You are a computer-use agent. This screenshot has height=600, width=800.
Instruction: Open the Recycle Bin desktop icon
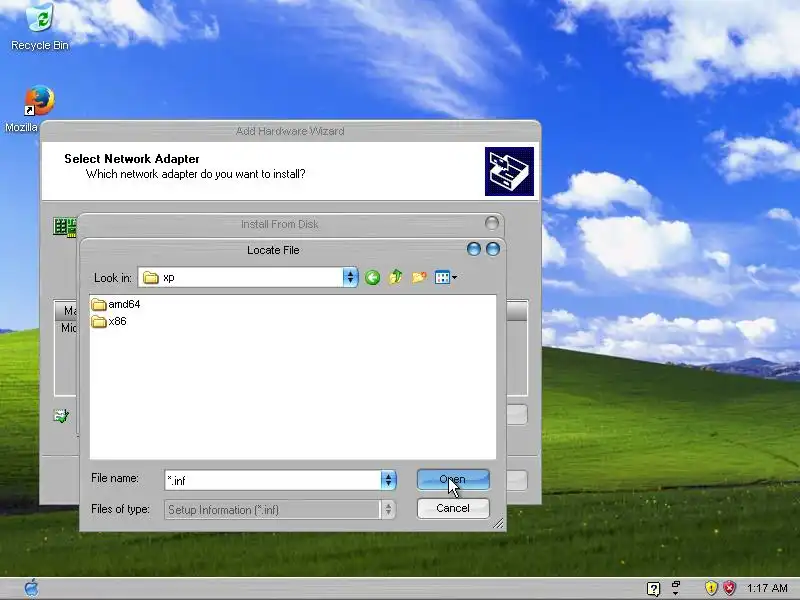tap(40, 27)
